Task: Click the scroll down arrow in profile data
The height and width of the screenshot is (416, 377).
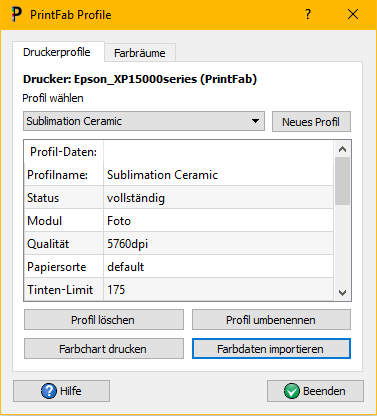Action: (342, 293)
